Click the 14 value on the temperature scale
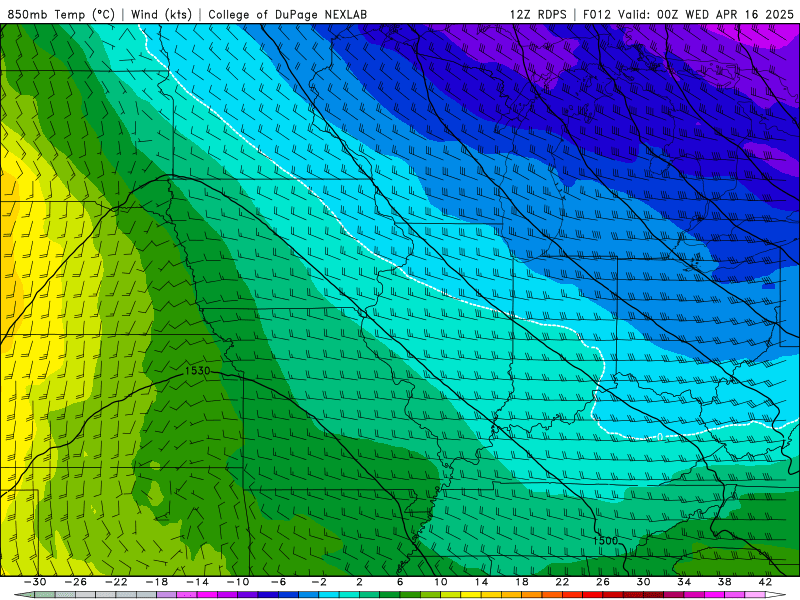Image resolution: width=800 pixels, height=600 pixels. pyautogui.click(x=482, y=582)
